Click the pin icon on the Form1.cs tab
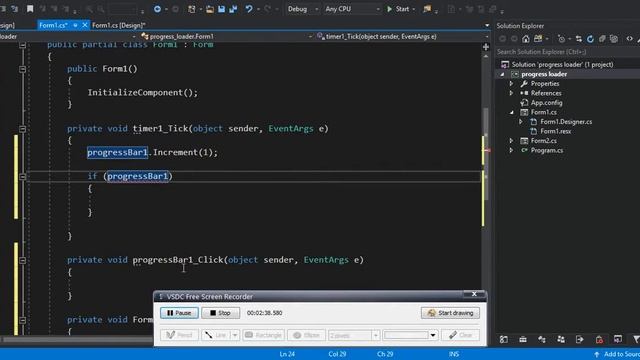640x360 pixels. (75, 25)
